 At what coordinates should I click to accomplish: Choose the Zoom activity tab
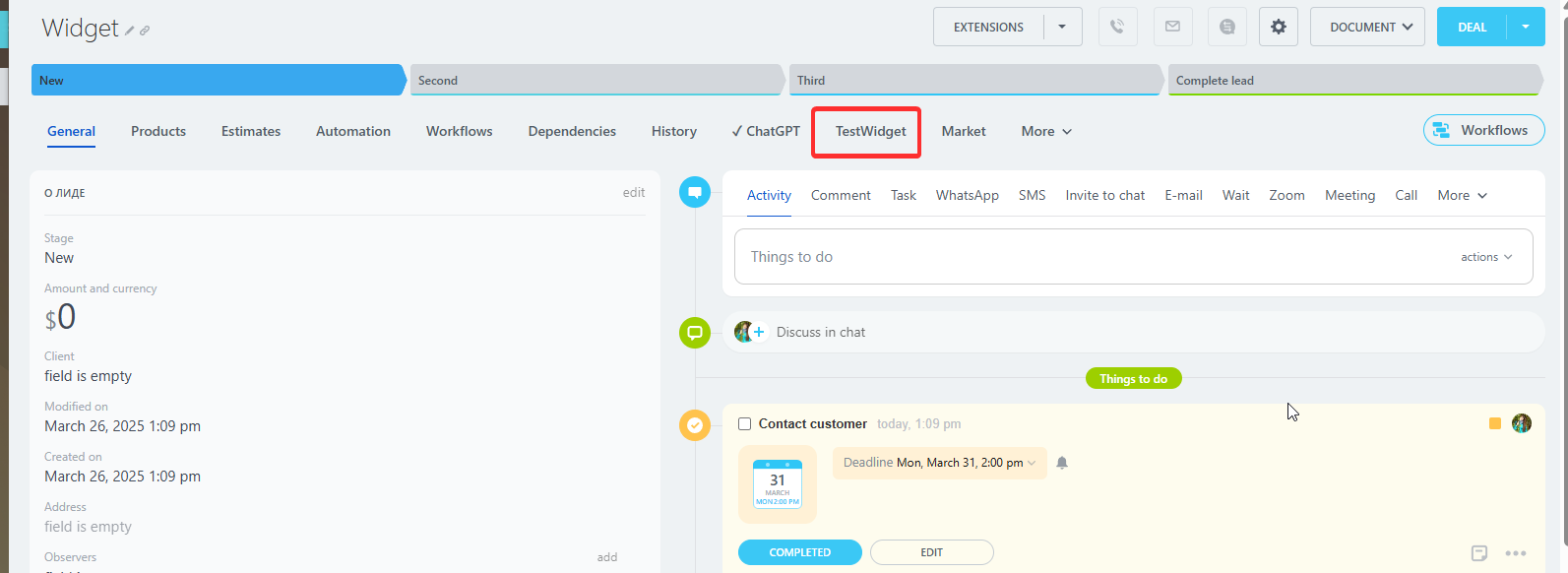(x=1287, y=195)
